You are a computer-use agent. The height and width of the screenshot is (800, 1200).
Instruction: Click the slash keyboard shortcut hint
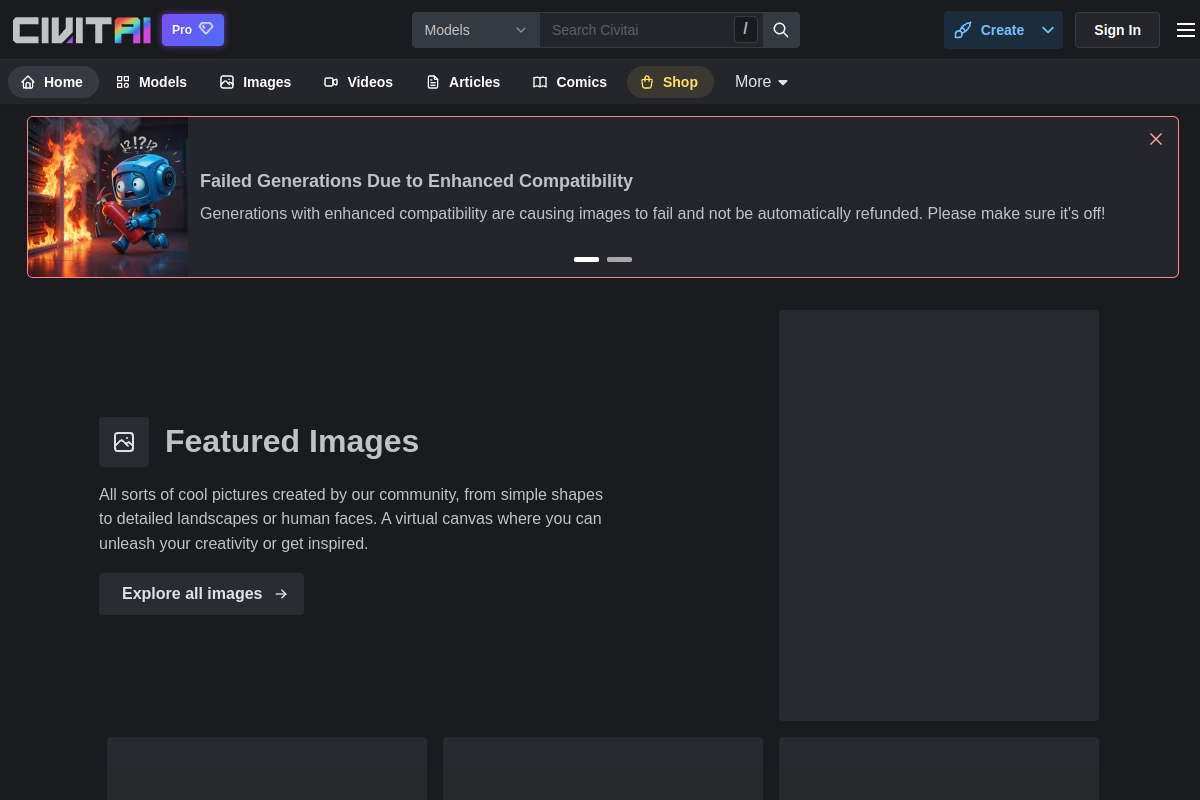(x=745, y=29)
